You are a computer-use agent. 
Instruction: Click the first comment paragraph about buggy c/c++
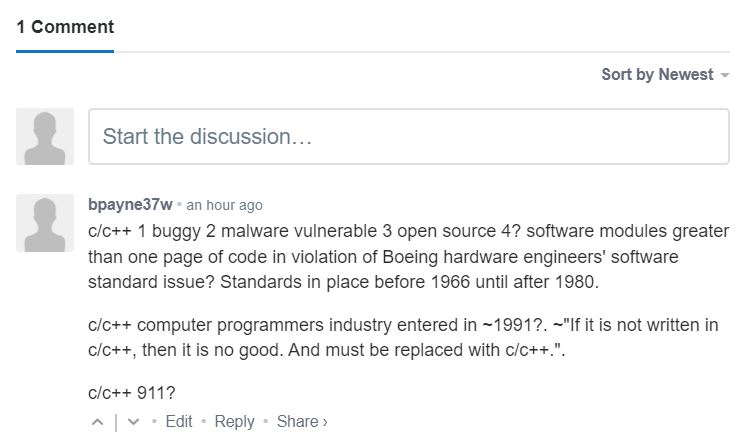pos(409,257)
